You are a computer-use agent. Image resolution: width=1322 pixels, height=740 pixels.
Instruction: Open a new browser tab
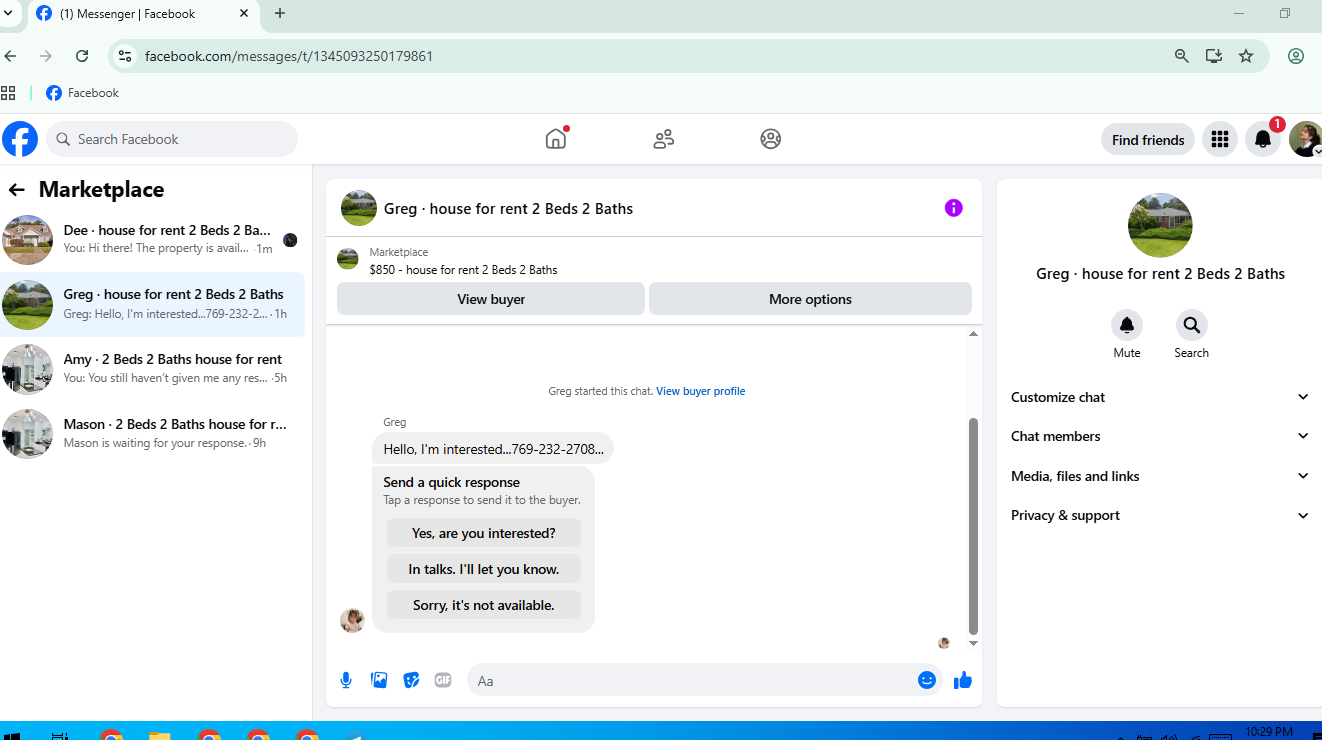pyautogui.click(x=280, y=14)
